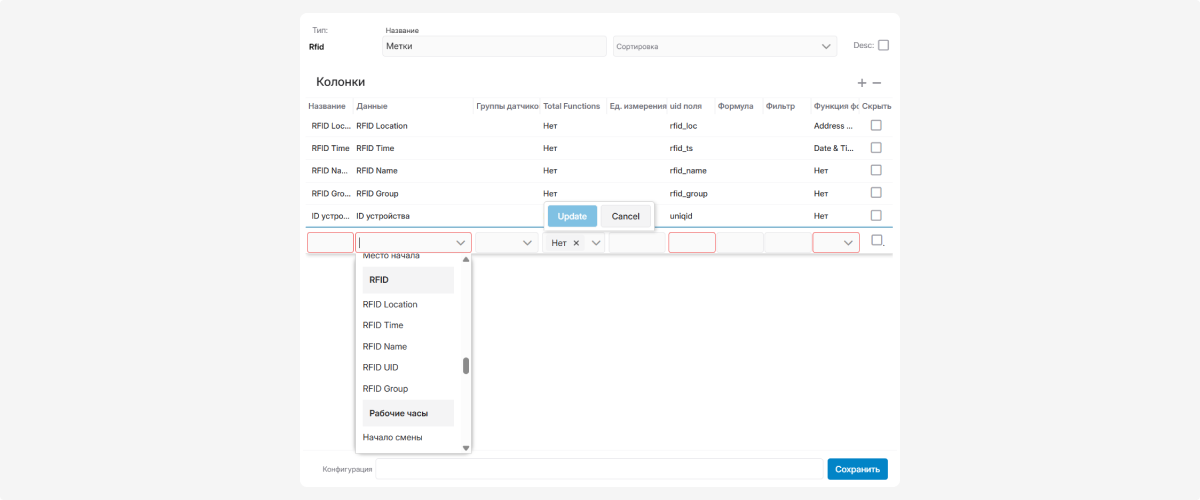This screenshot has height=500, width=1200.
Task: Tick hide checkbox in RFID Location row
Action: [876, 125]
